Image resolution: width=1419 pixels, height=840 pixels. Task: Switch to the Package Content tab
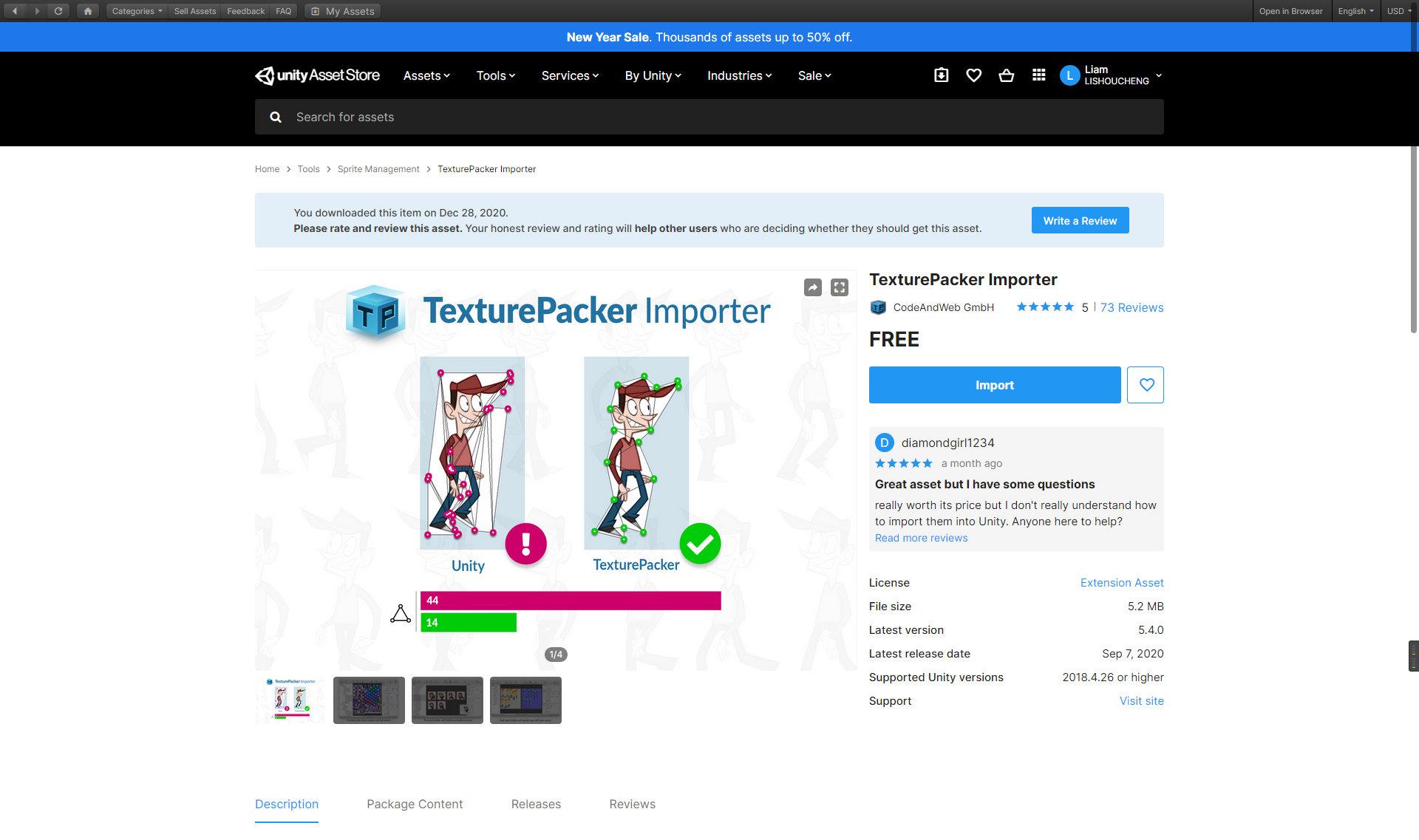tap(415, 804)
